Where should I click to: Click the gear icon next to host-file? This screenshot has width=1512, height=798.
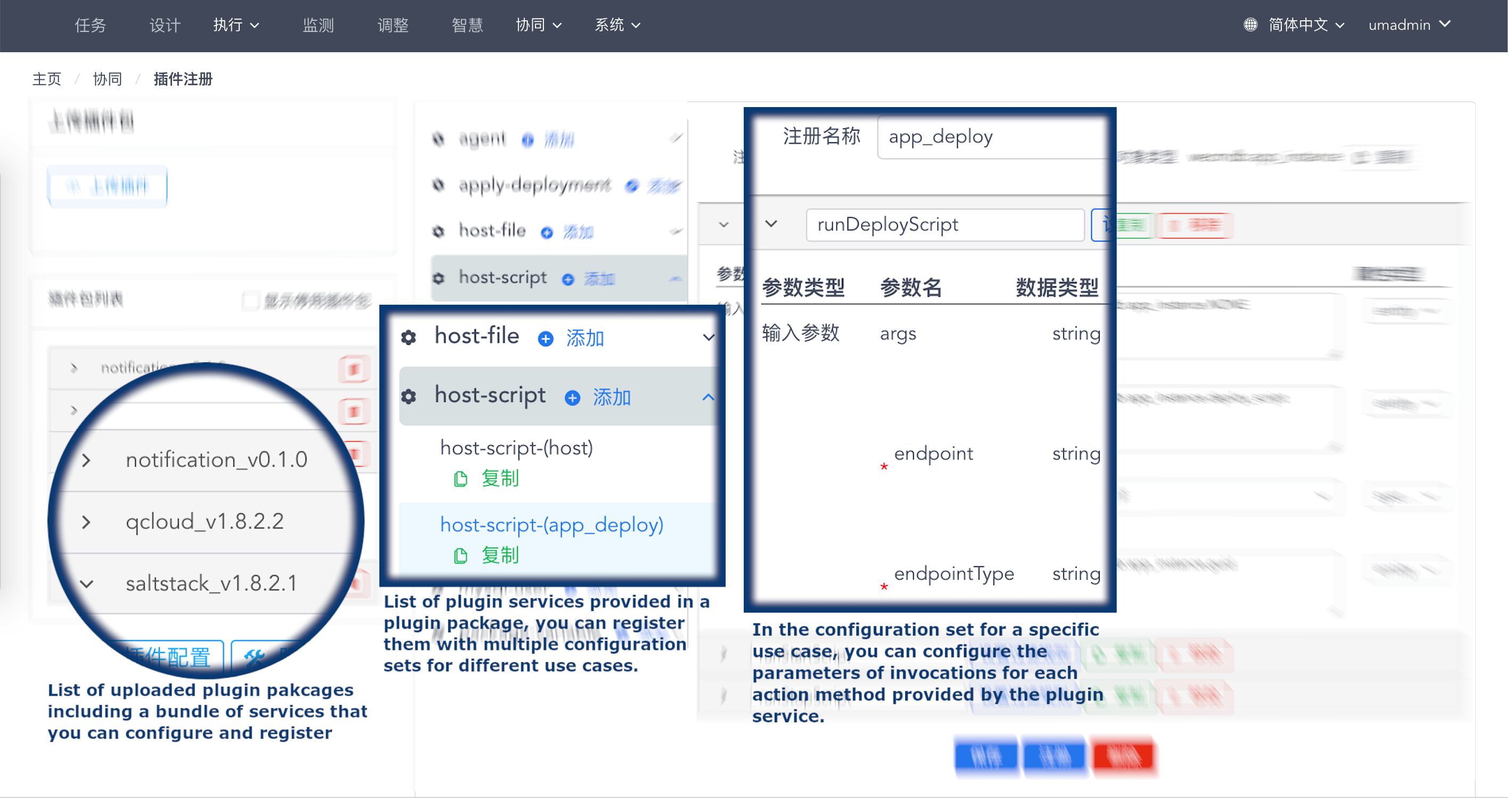[409, 337]
